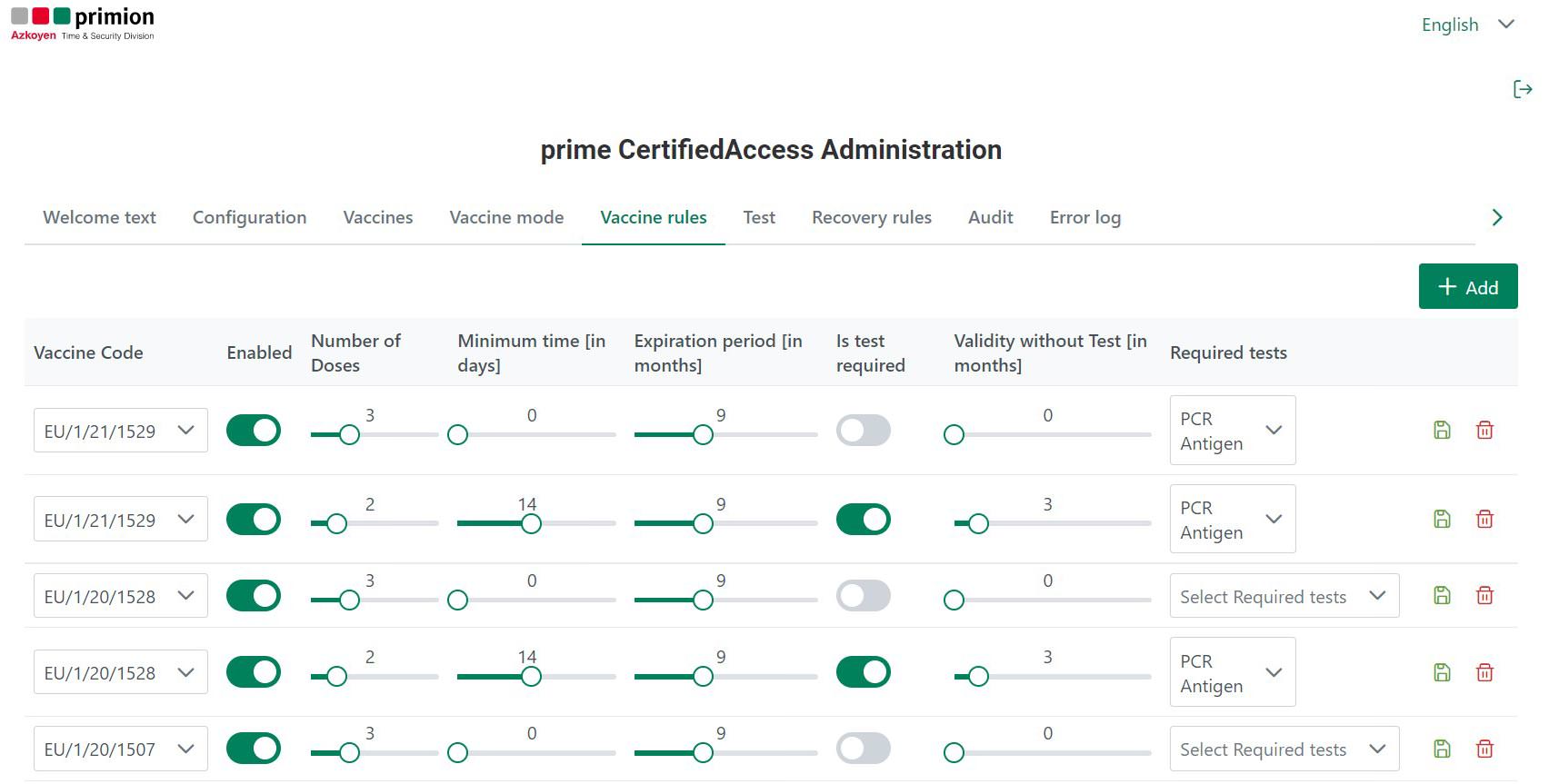
Task: Delete the EU/1/20/1528 rule with 2 doses
Action: click(x=1484, y=672)
